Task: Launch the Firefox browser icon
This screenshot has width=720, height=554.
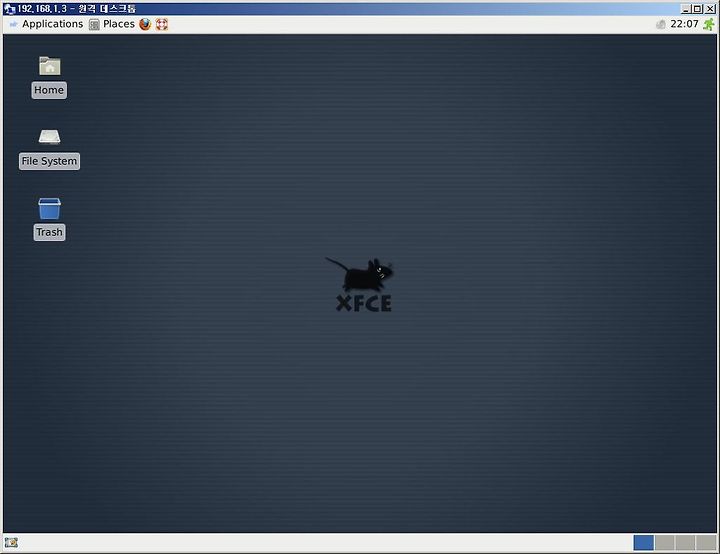Action: [145, 24]
